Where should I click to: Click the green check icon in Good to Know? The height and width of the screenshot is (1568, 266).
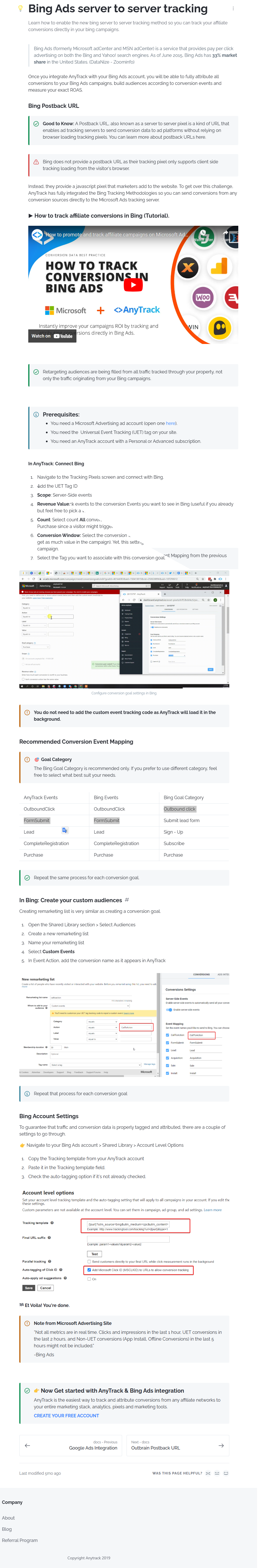(x=36, y=124)
